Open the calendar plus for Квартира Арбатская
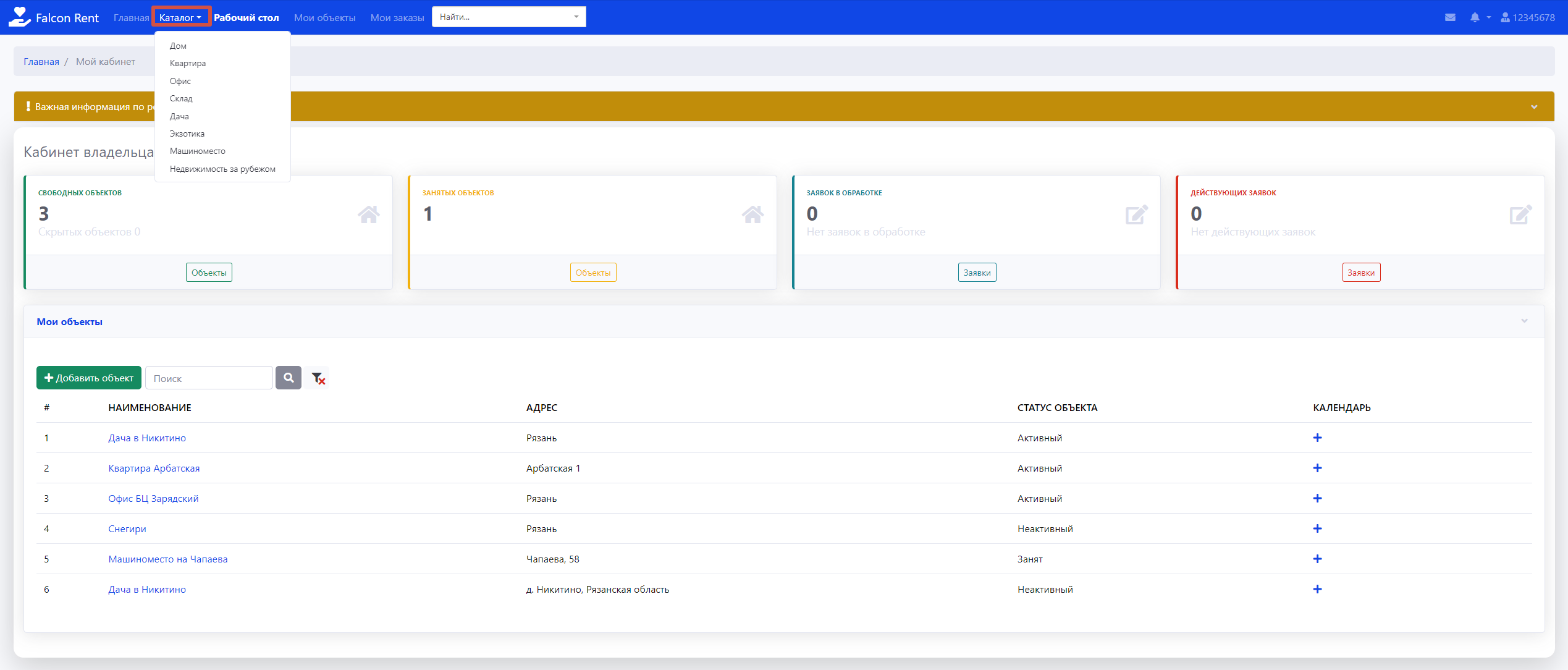 tap(1317, 468)
